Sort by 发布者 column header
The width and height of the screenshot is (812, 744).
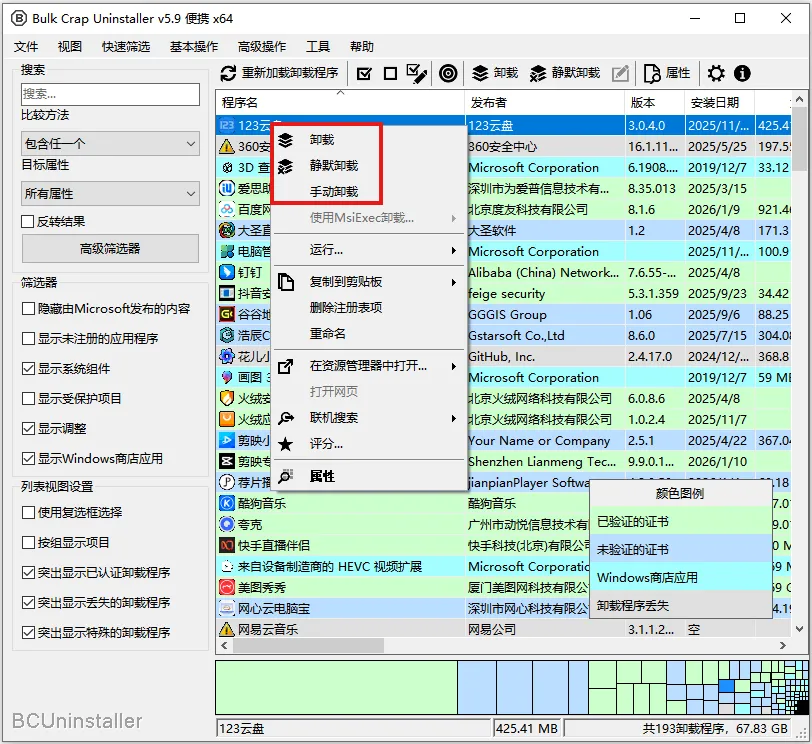tap(544, 103)
